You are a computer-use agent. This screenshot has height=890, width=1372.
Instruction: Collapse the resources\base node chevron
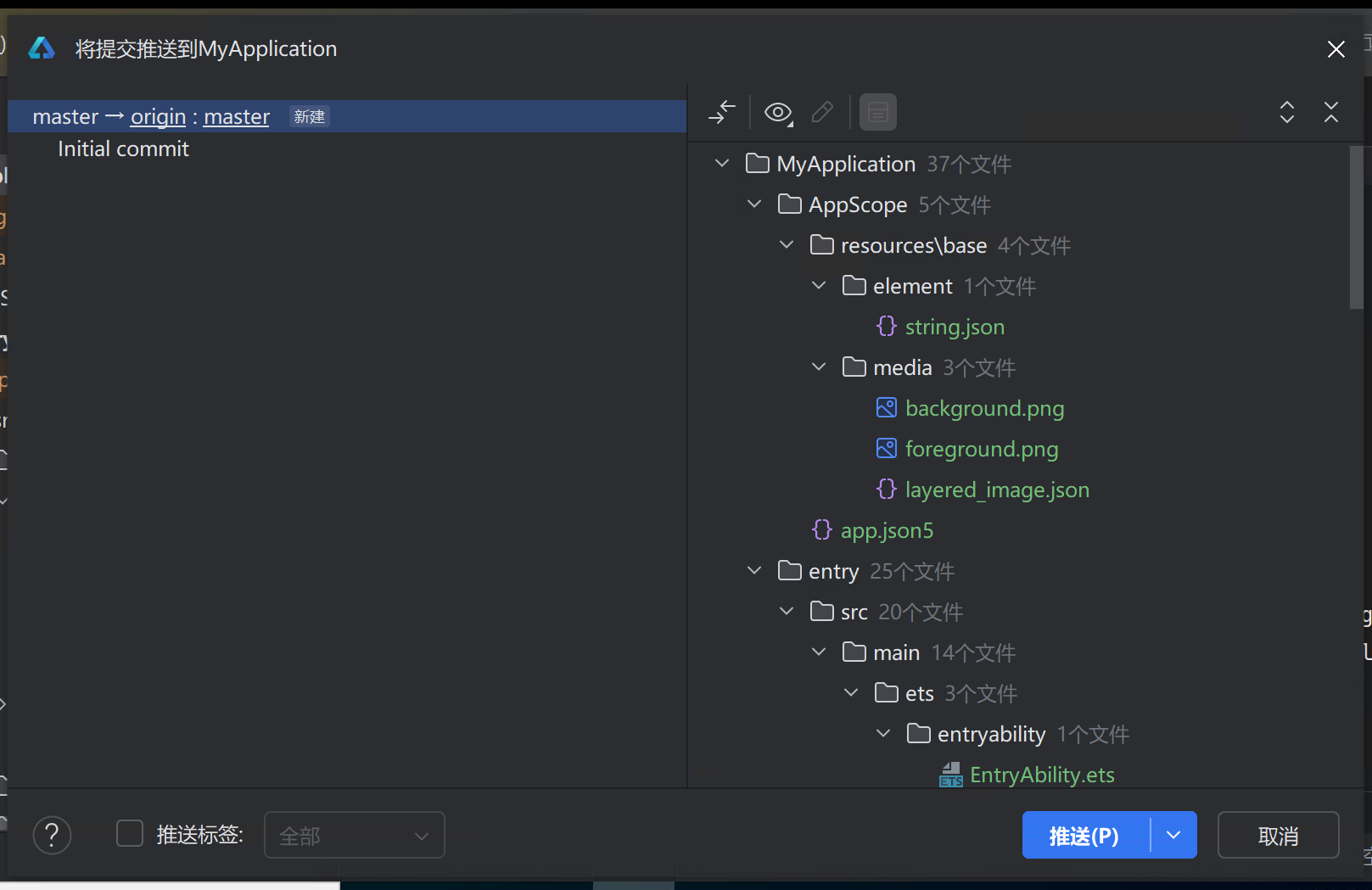point(787,244)
